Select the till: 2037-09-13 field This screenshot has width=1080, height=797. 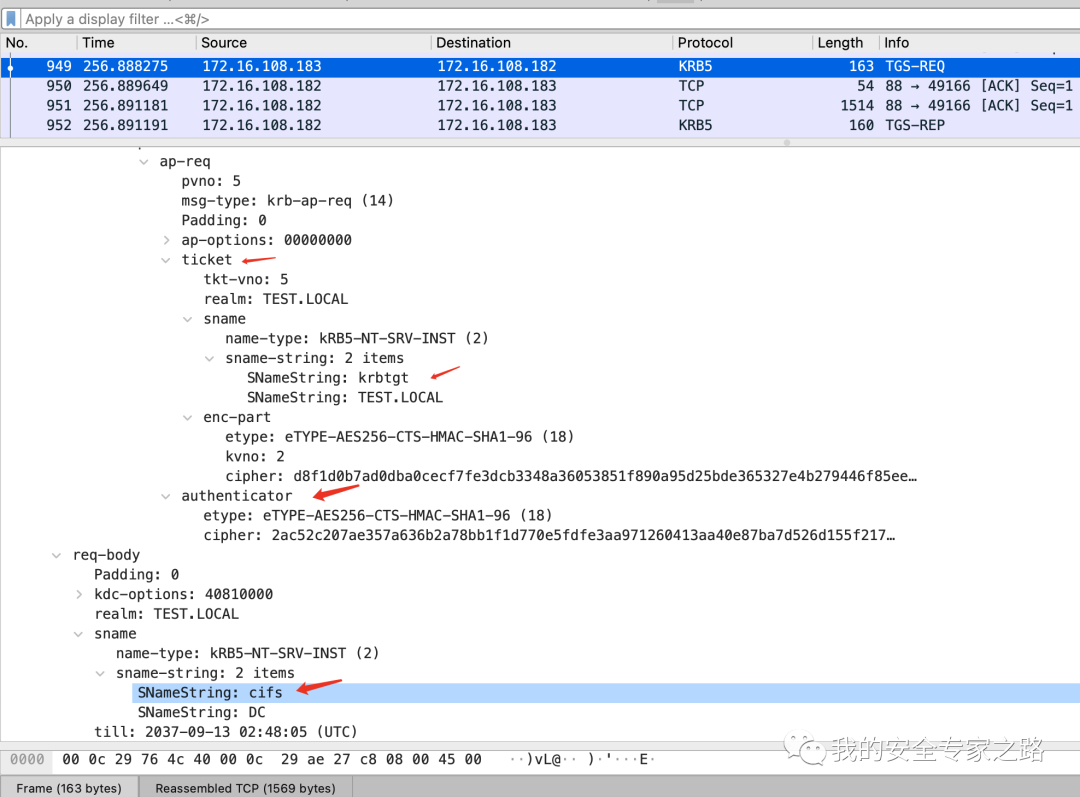click(225, 732)
